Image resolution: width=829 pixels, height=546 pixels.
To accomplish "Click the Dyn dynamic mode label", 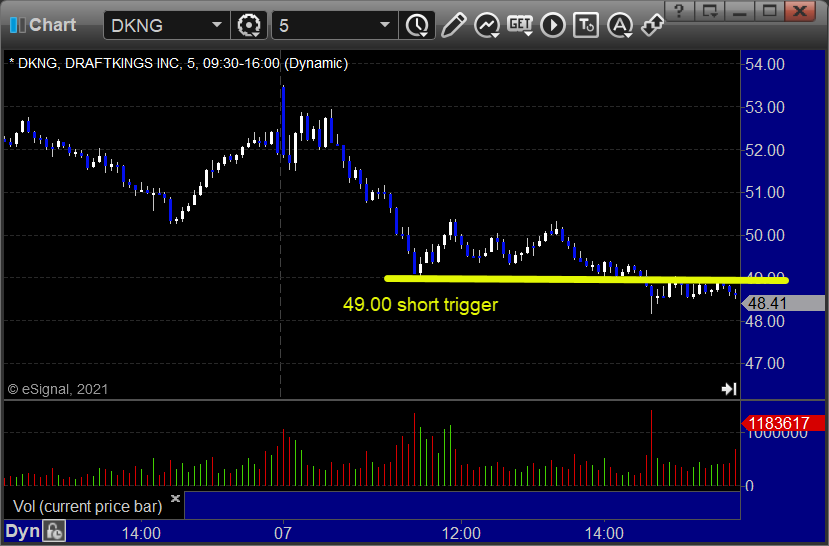I will pyautogui.click(x=22, y=532).
